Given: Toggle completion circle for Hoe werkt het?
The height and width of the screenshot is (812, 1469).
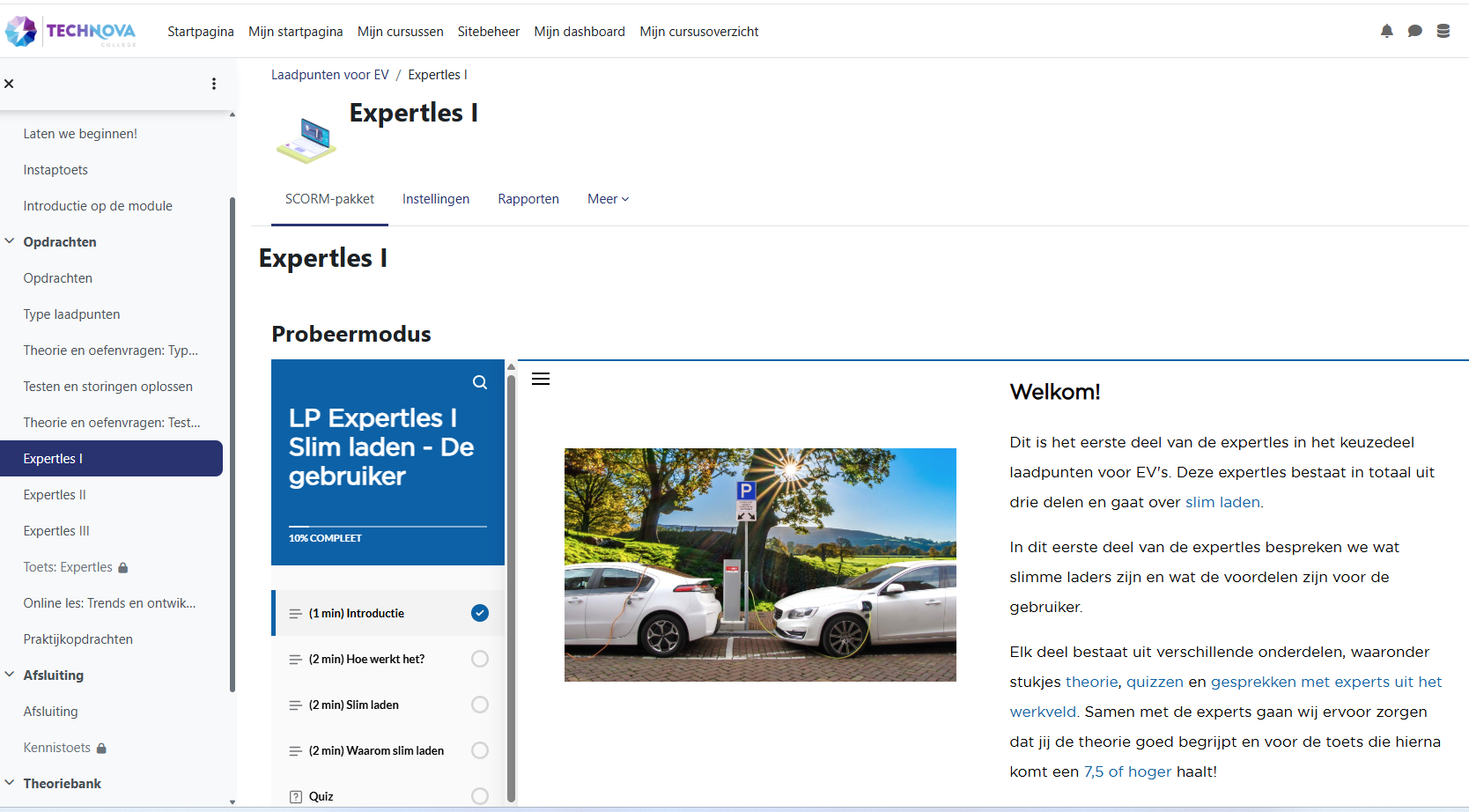Looking at the screenshot, I should coord(480,659).
